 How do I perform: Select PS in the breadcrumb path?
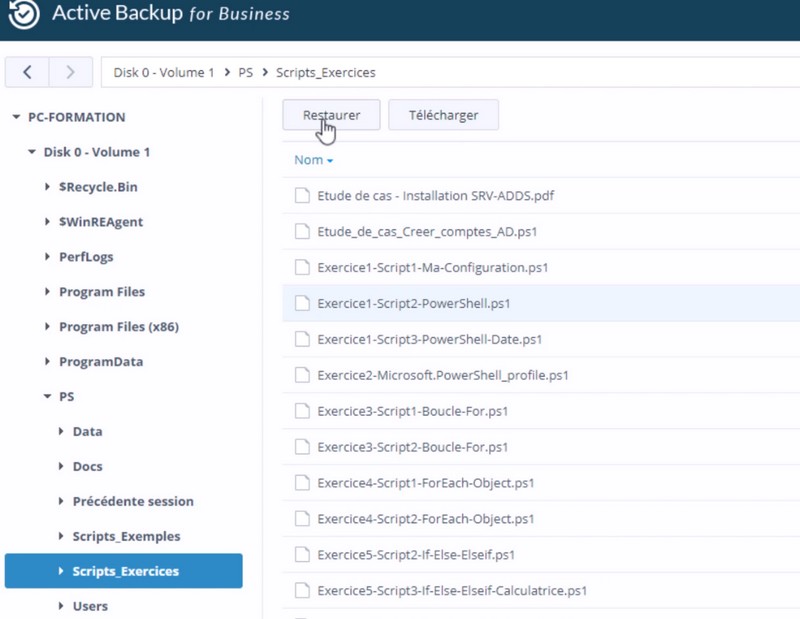coord(245,73)
